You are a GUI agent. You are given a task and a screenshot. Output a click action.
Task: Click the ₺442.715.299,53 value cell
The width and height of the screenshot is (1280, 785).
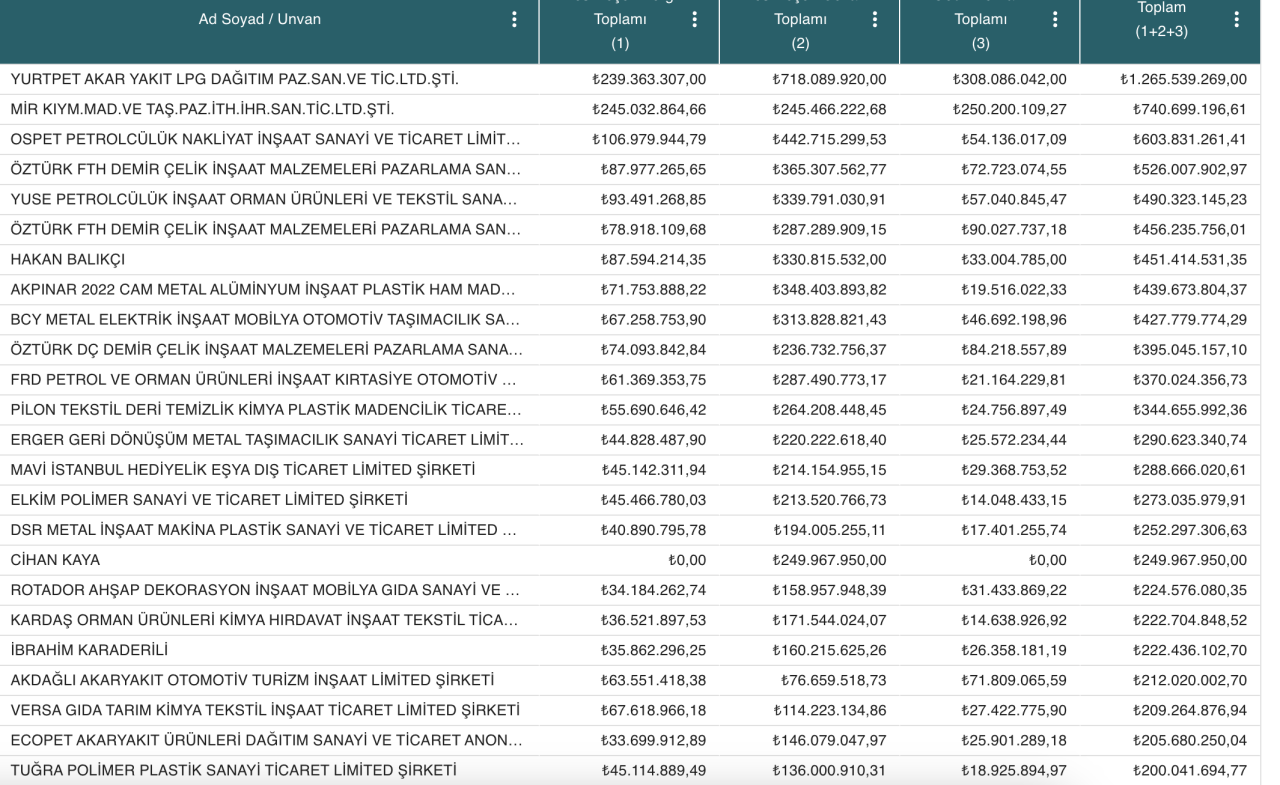(829, 137)
